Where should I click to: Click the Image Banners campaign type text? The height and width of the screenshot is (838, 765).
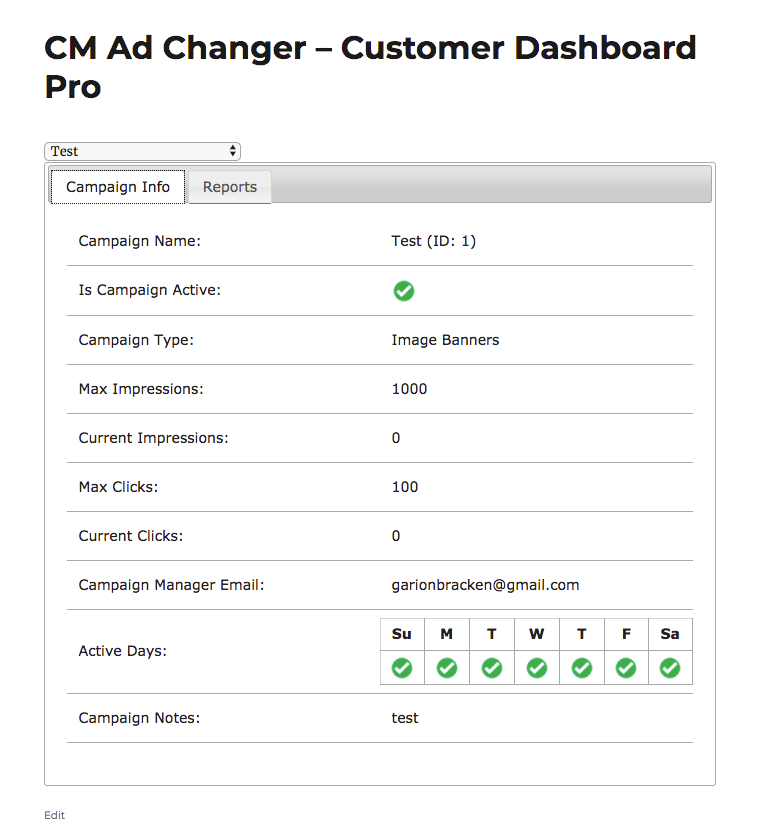pyautogui.click(x=445, y=340)
